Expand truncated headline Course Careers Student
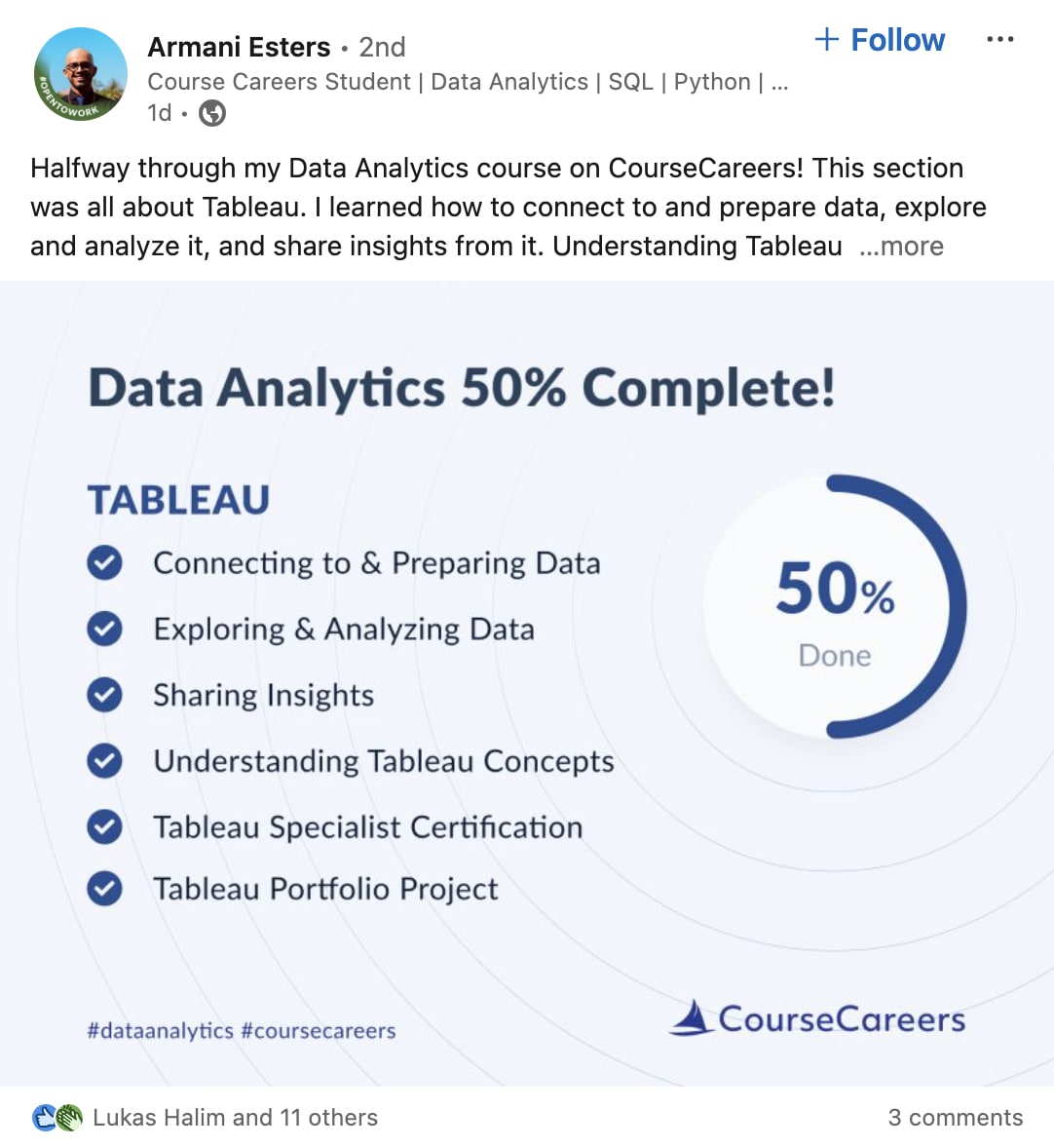The height and width of the screenshot is (1148, 1054). click(x=468, y=82)
